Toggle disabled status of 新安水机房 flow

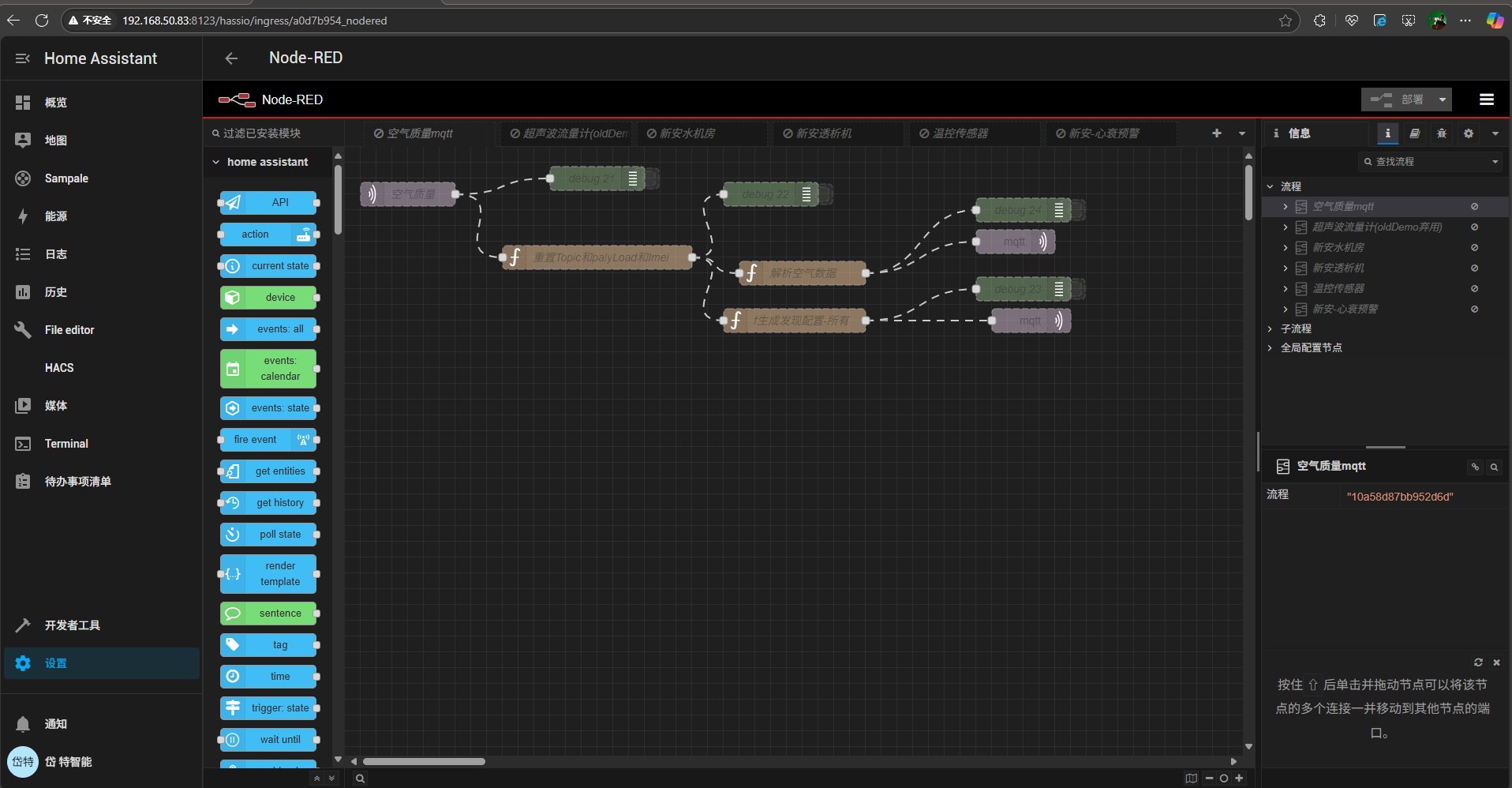pyautogui.click(x=1474, y=248)
